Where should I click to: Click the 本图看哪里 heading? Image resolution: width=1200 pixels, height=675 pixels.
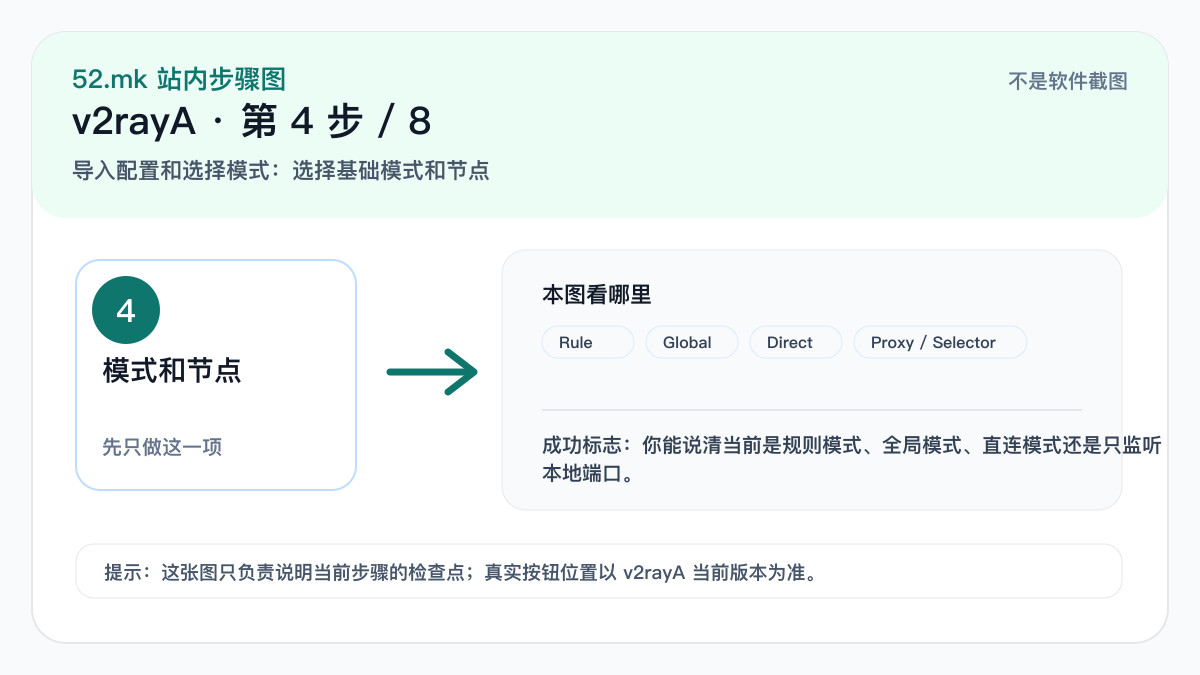pyautogui.click(x=597, y=295)
